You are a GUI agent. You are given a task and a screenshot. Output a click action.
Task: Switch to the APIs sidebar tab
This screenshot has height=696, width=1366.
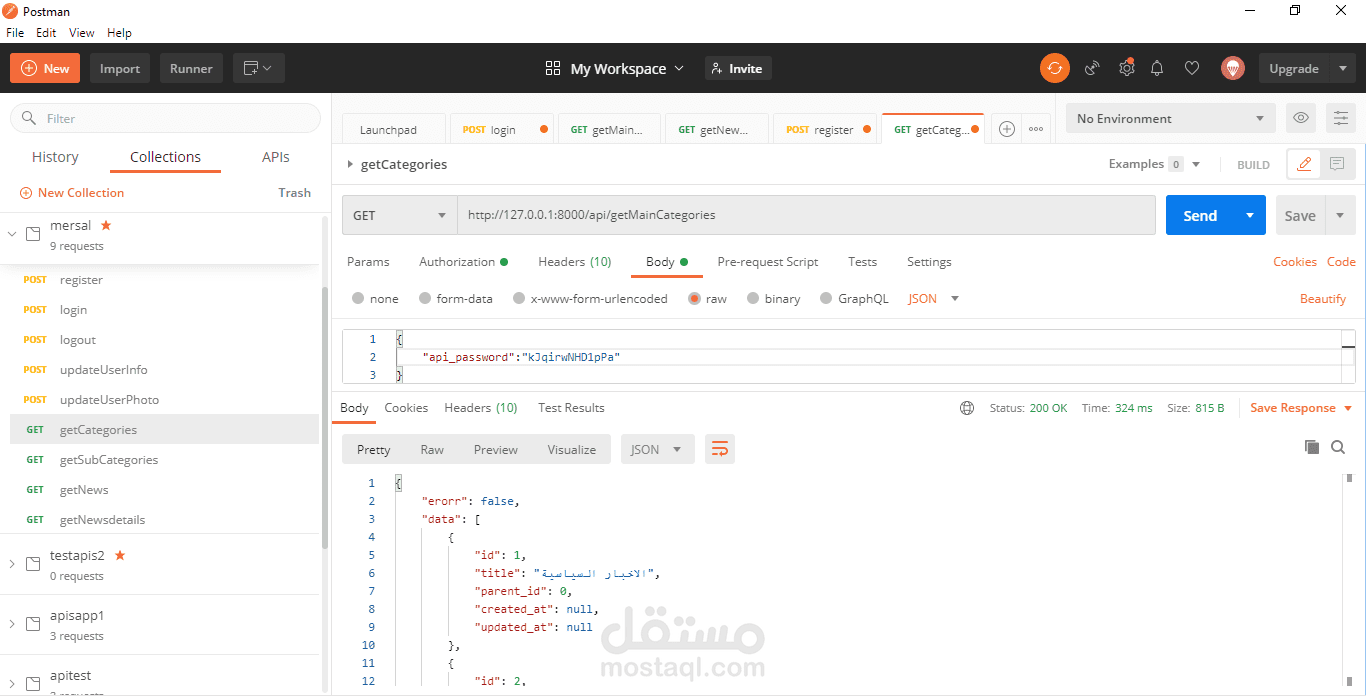(x=276, y=157)
